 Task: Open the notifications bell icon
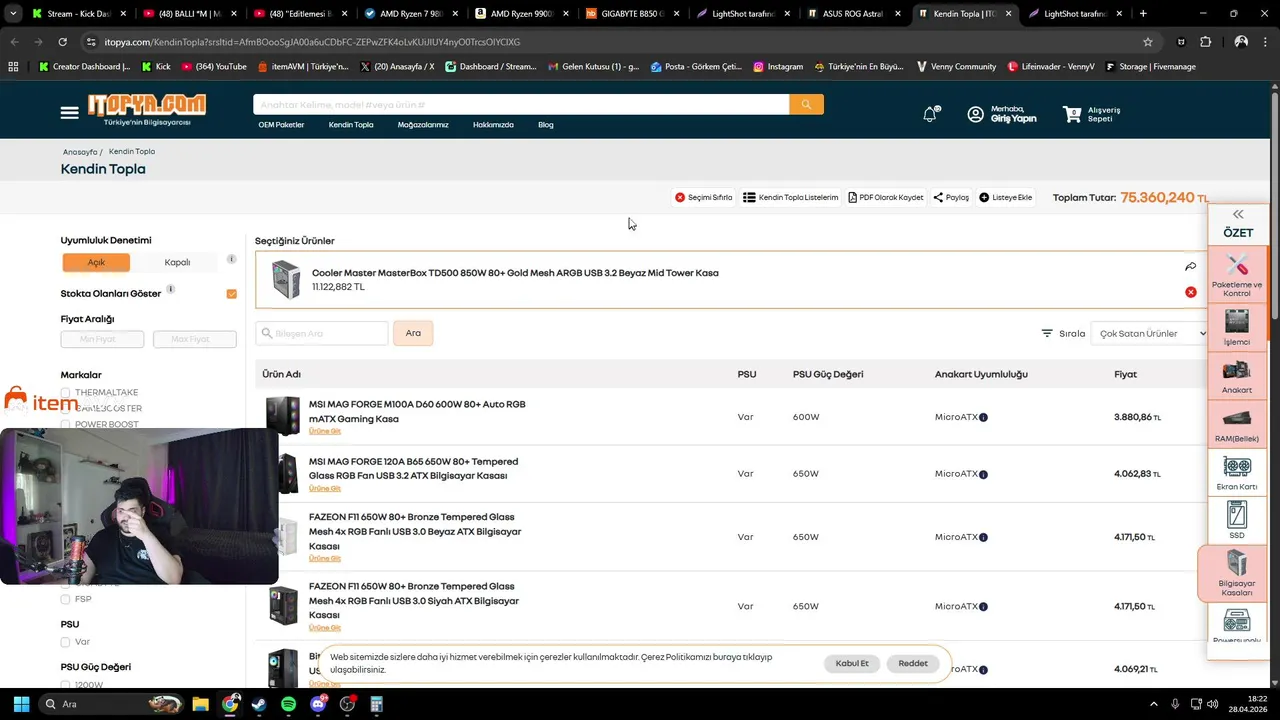click(930, 114)
